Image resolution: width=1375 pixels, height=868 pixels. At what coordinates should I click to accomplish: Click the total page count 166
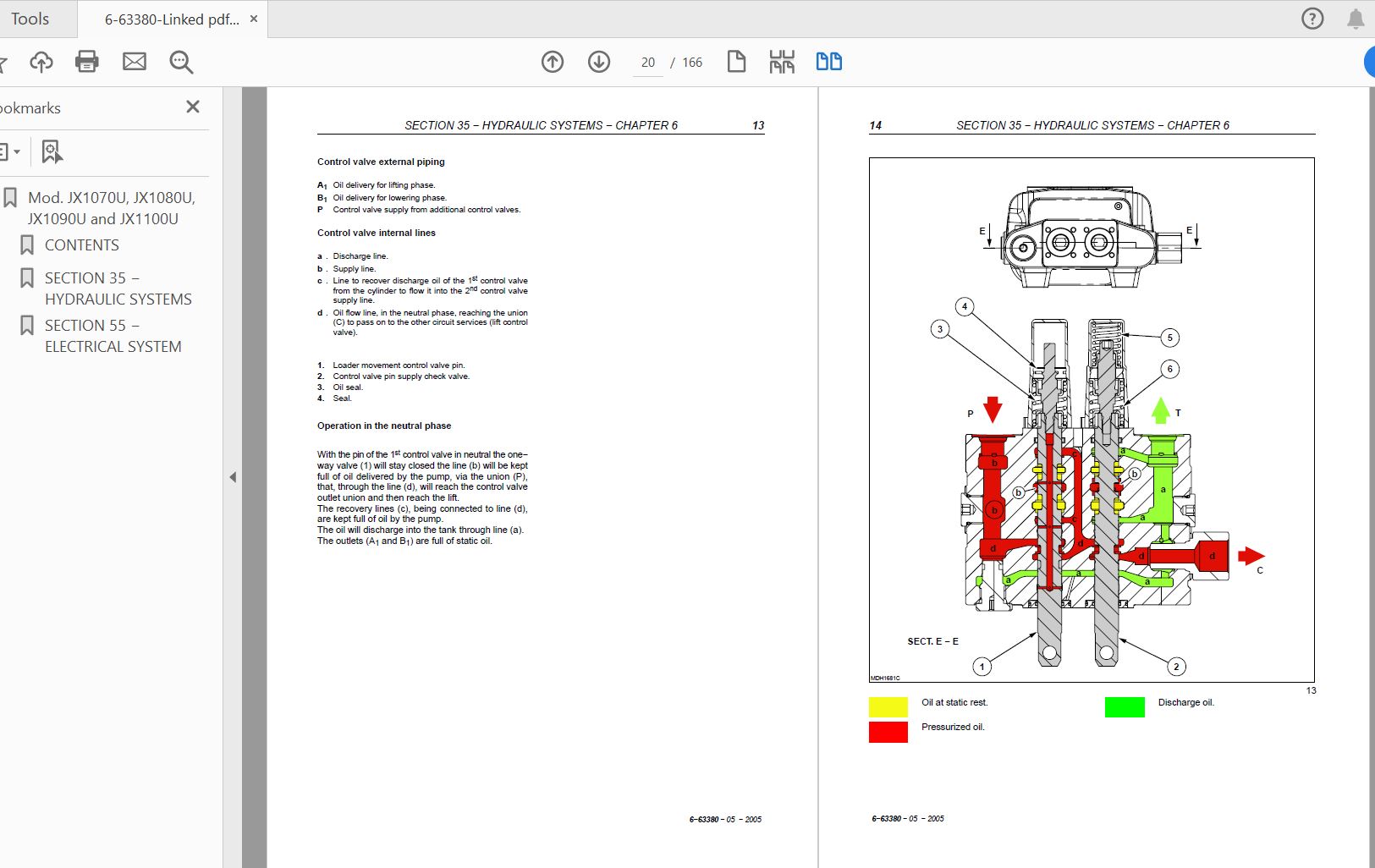(x=692, y=63)
